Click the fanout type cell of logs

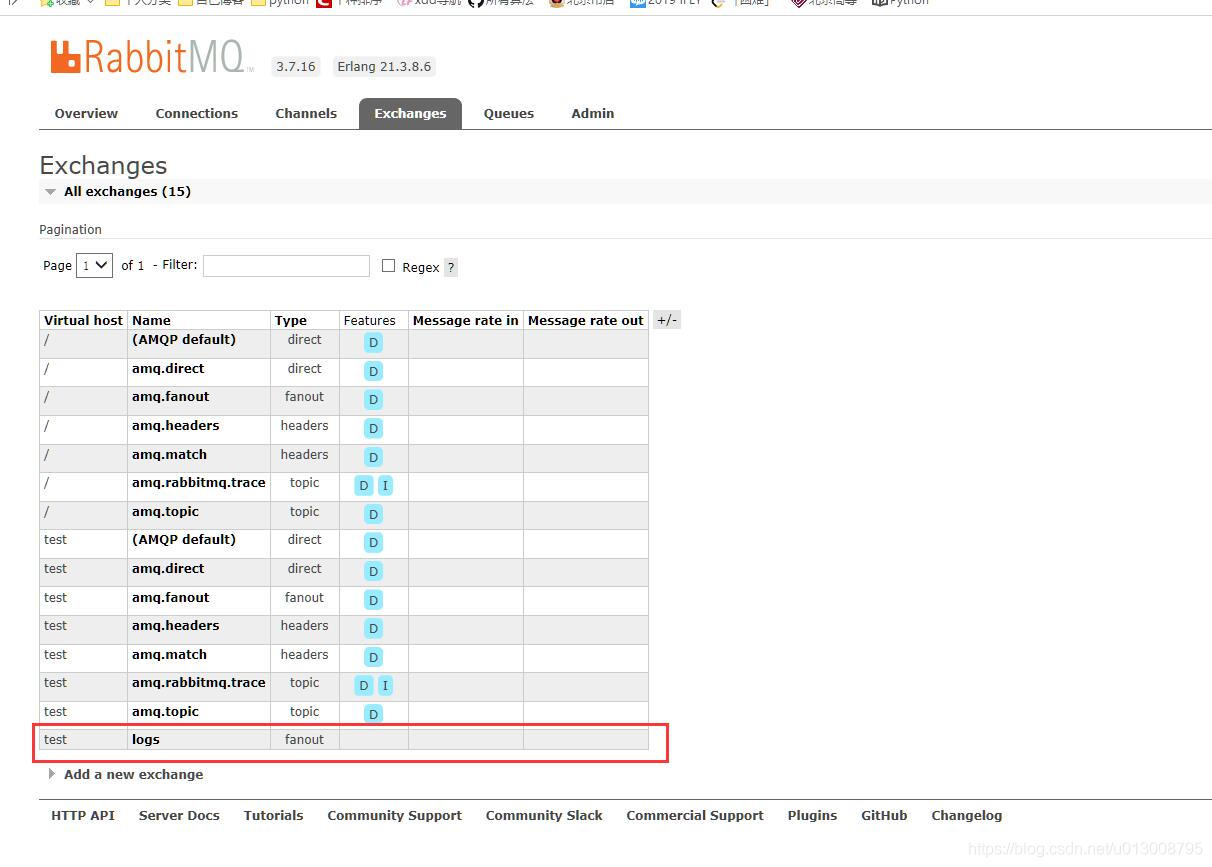tap(304, 739)
